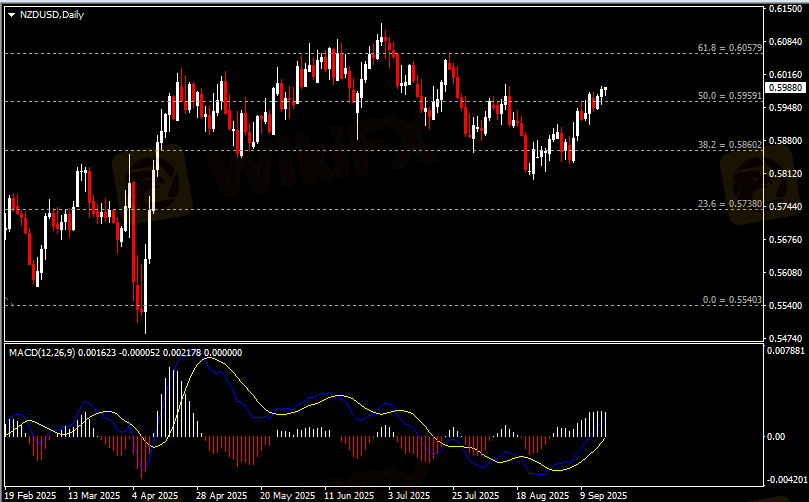The image size is (809, 502).
Task: Select the 61.8 Fibonacci level label
Action: point(729,48)
